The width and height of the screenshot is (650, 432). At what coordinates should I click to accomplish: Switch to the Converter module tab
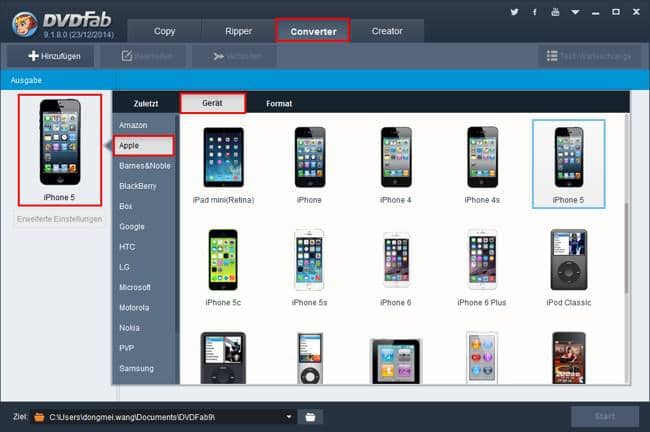(x=313, y=31)
